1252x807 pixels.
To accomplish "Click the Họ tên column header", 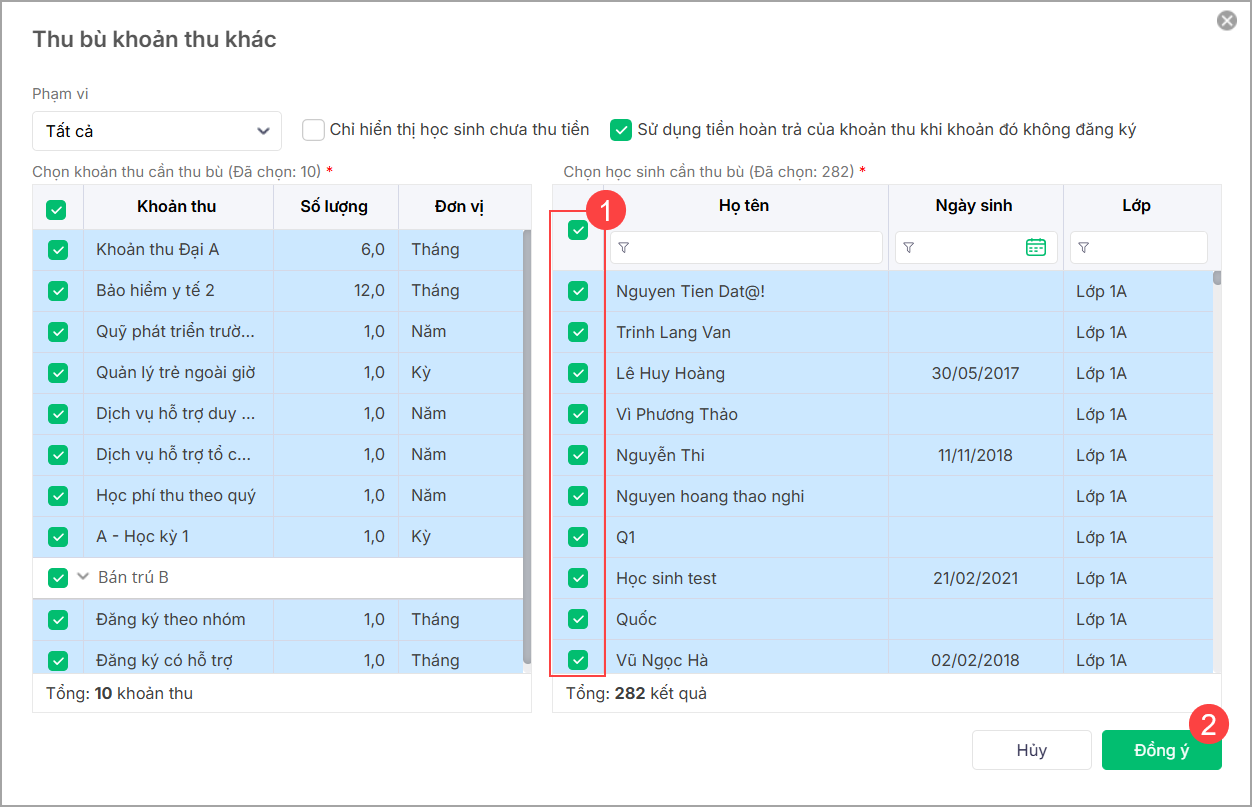I will tap(744, 206).
